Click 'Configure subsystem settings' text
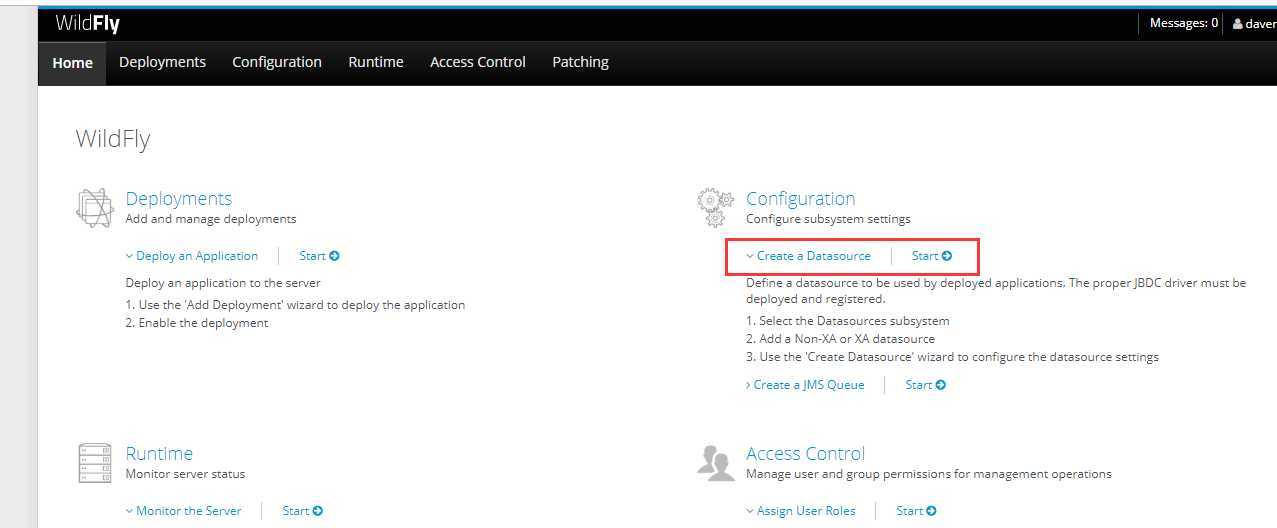The width and height of the screenshot is (1277, 528). (x=828, y=219)
